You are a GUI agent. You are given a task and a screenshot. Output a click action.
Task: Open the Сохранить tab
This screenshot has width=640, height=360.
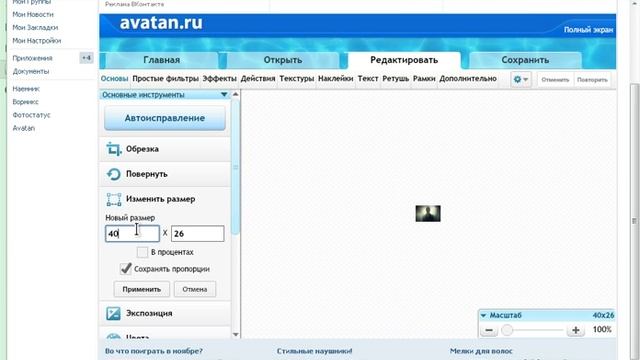(x=525, y=60)
